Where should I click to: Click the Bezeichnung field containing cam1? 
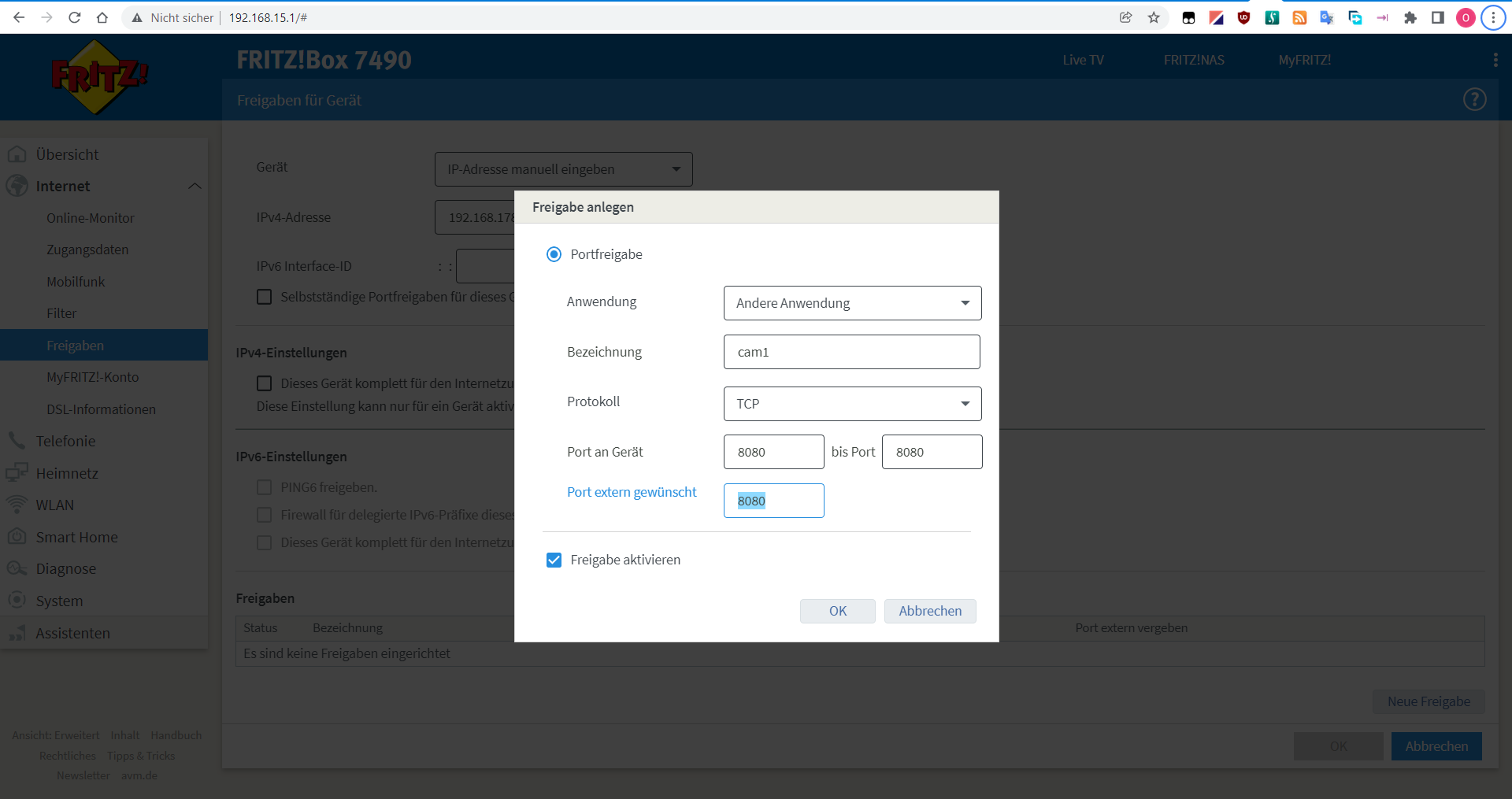tap(851, 352)
